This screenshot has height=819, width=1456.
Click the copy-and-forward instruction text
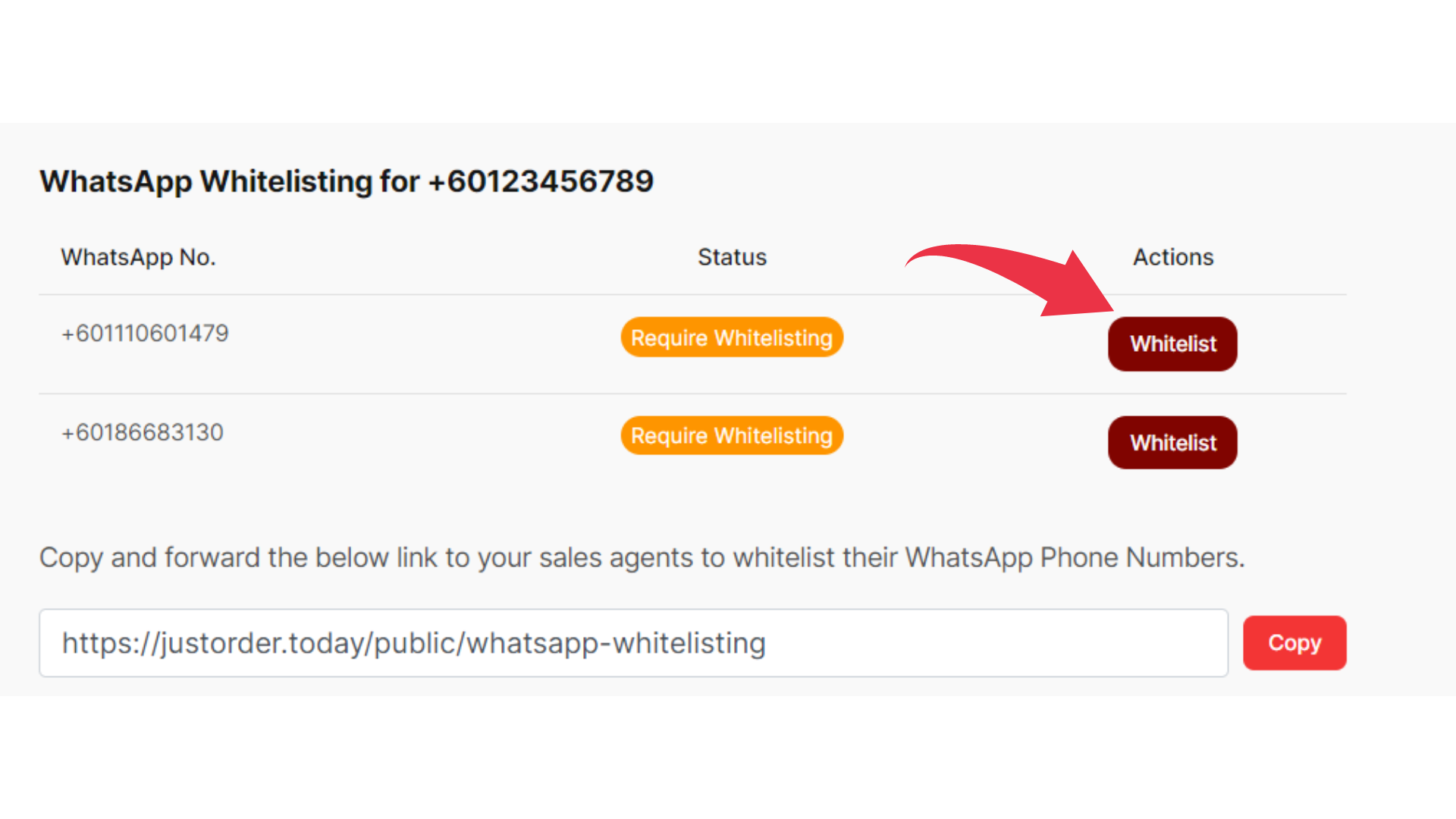[x=642, y=558]
